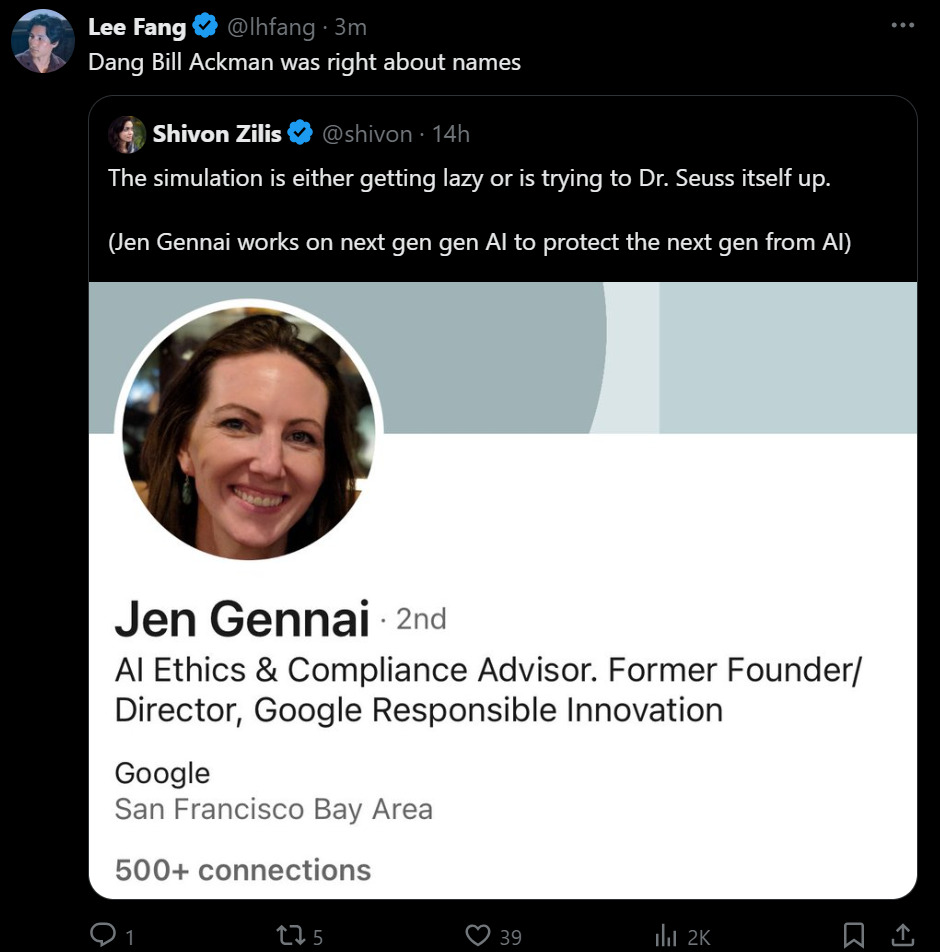Click the share upload icon
The width and height of the screenshot is (940, 952).
tap(901, 935)
